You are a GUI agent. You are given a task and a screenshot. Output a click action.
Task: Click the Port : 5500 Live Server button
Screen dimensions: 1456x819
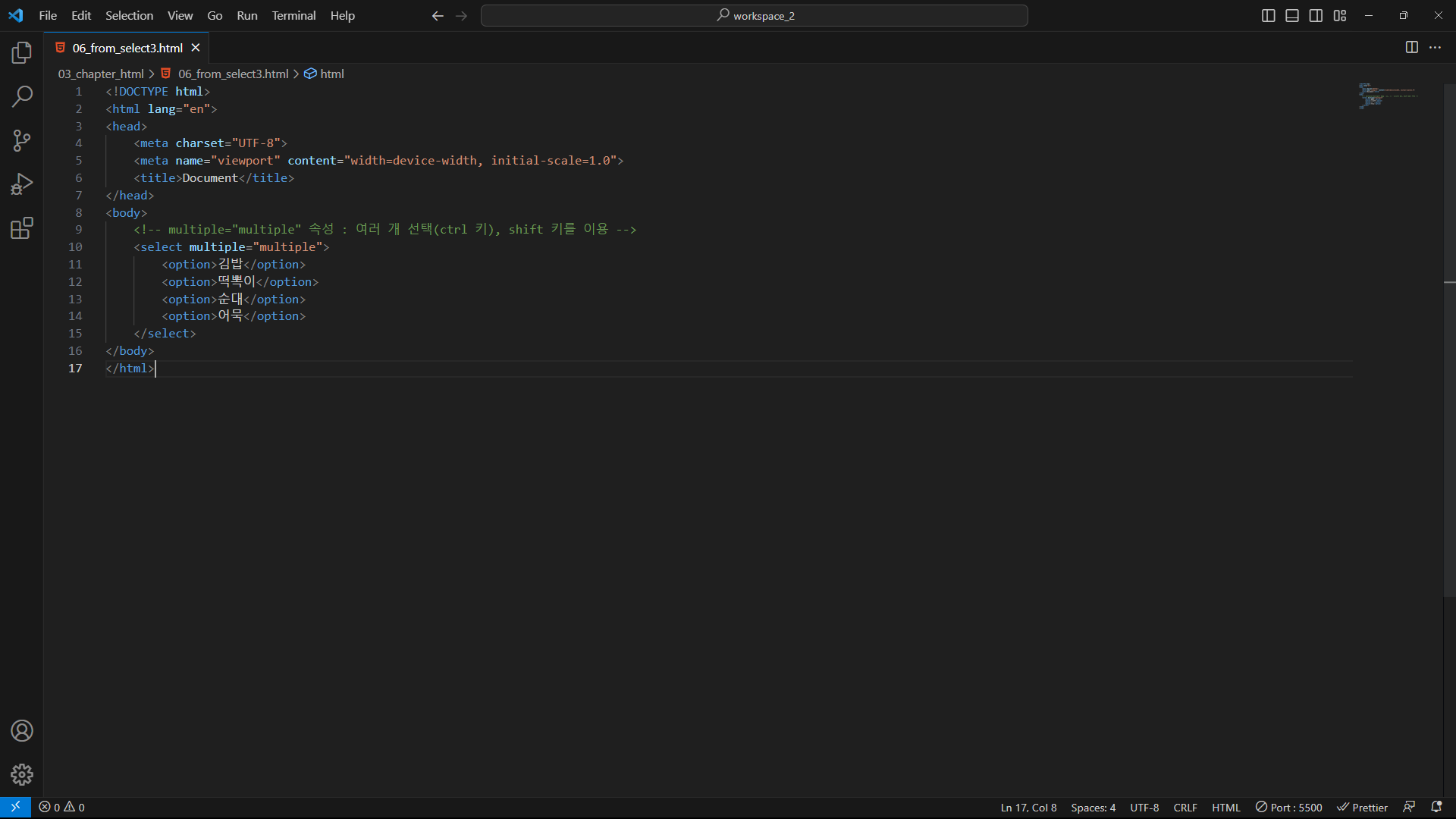(x=1288, y=808)
